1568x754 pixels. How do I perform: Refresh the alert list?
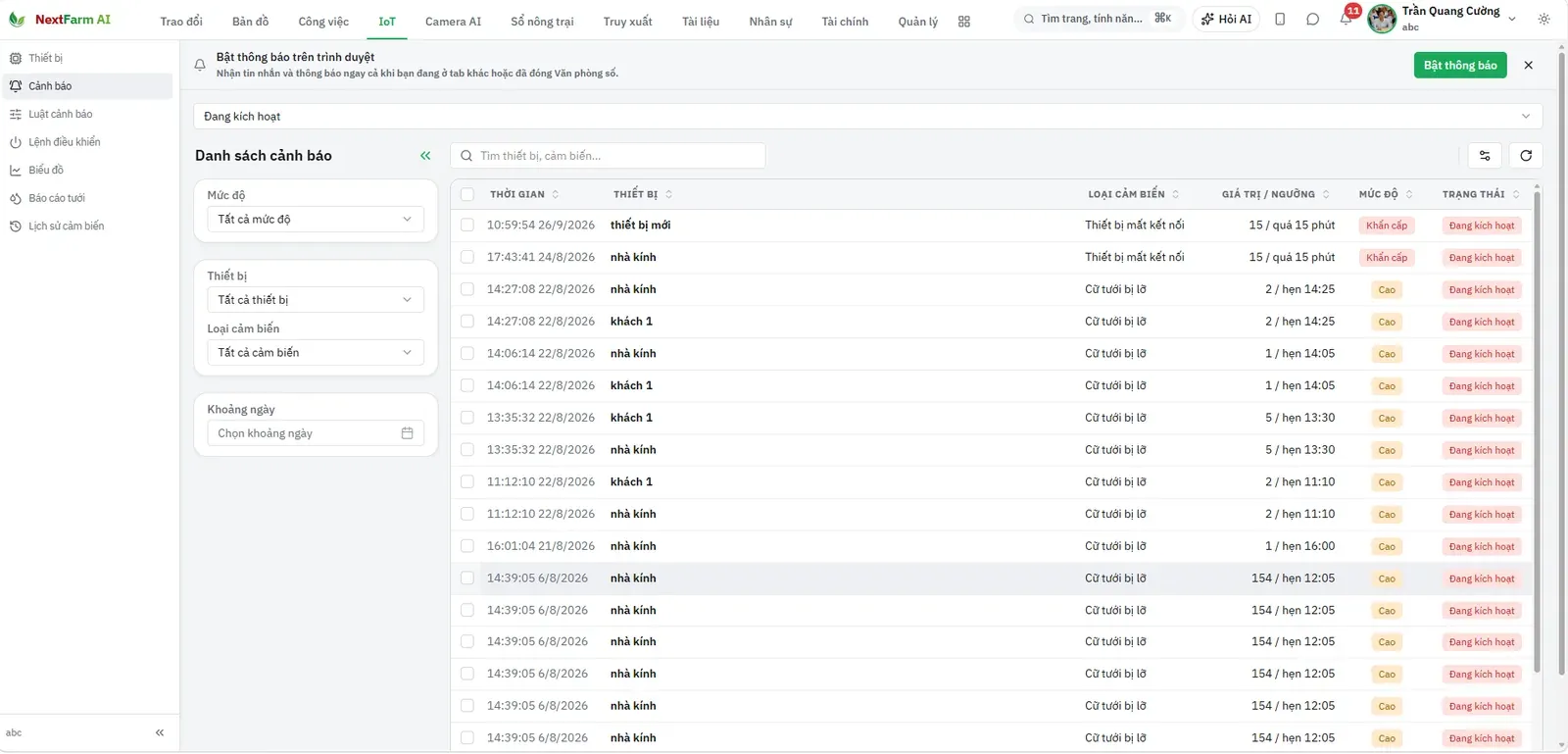[x=1526, y=156]
